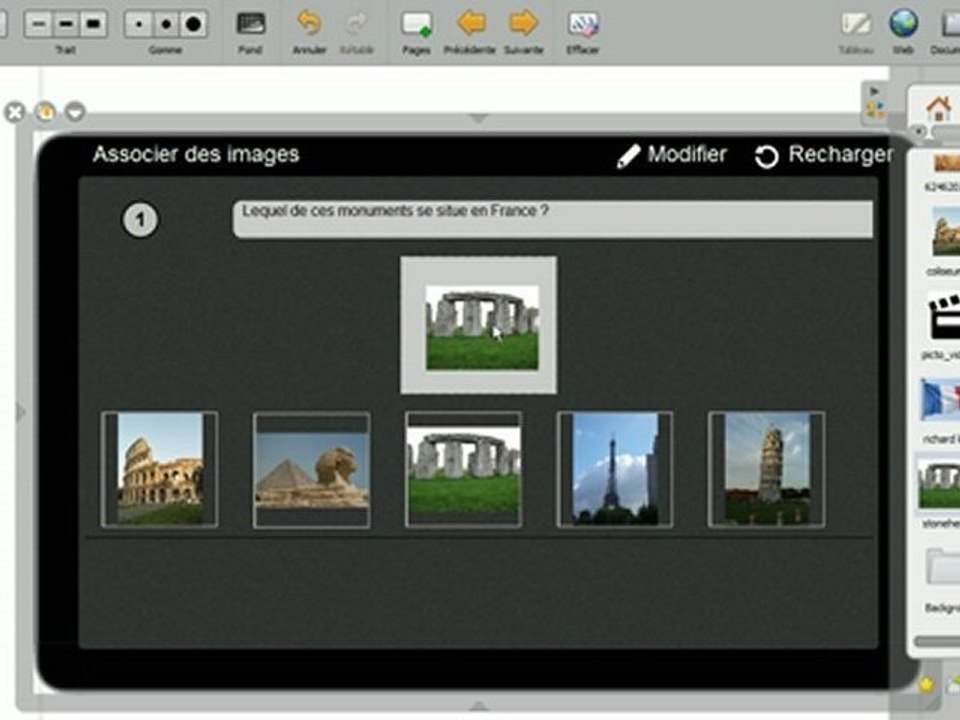Screen dimensions: 960x720
Task: Click the yellow star favorites icon
Action: point(926,684)
